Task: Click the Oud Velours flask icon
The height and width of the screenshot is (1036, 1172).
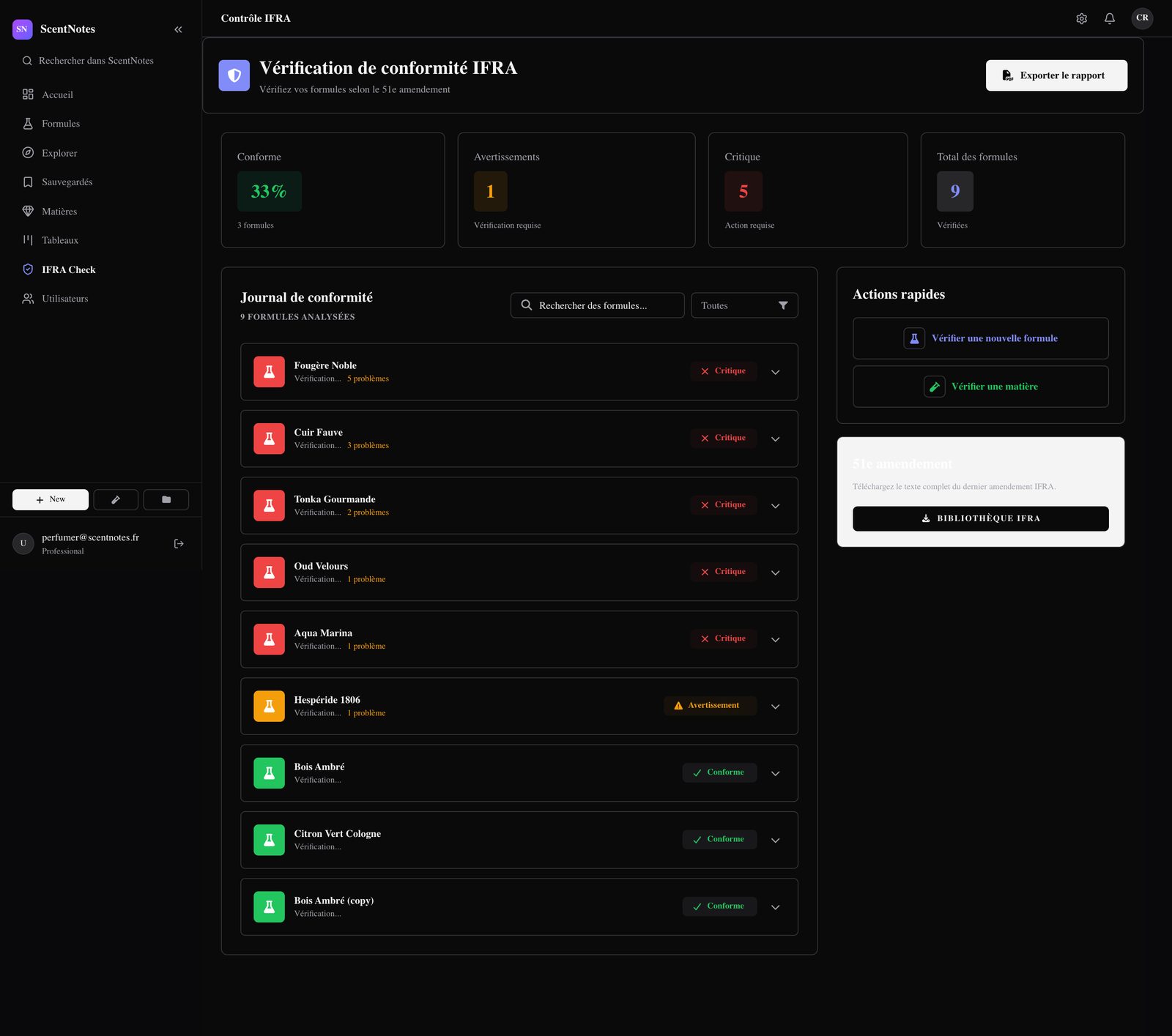Action: click(270, 573)
